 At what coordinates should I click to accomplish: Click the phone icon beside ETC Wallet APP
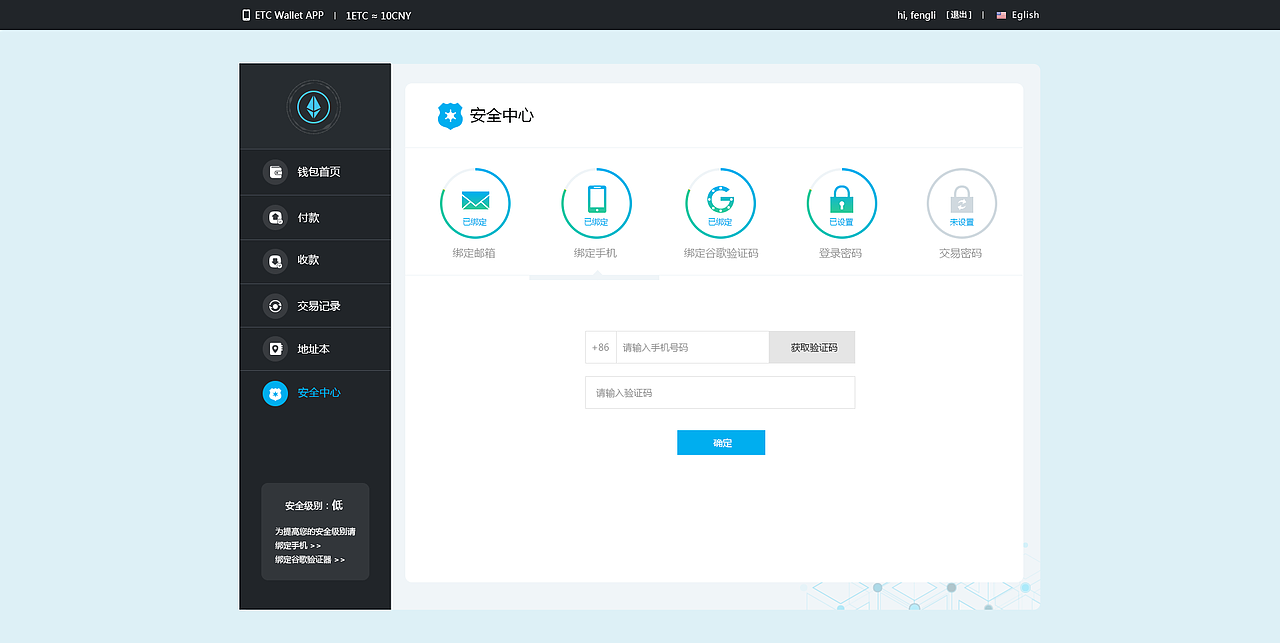(246, 15)
